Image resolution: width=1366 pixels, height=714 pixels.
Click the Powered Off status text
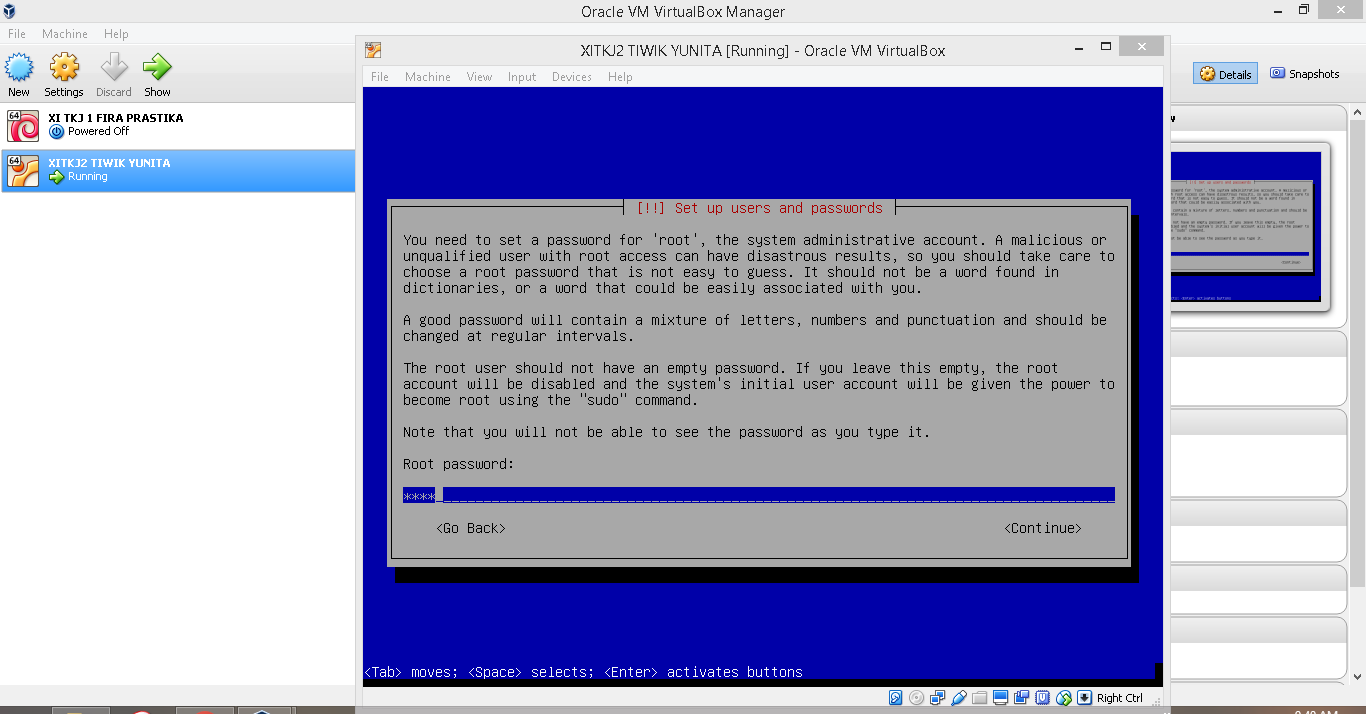click(x=99, y=131)
